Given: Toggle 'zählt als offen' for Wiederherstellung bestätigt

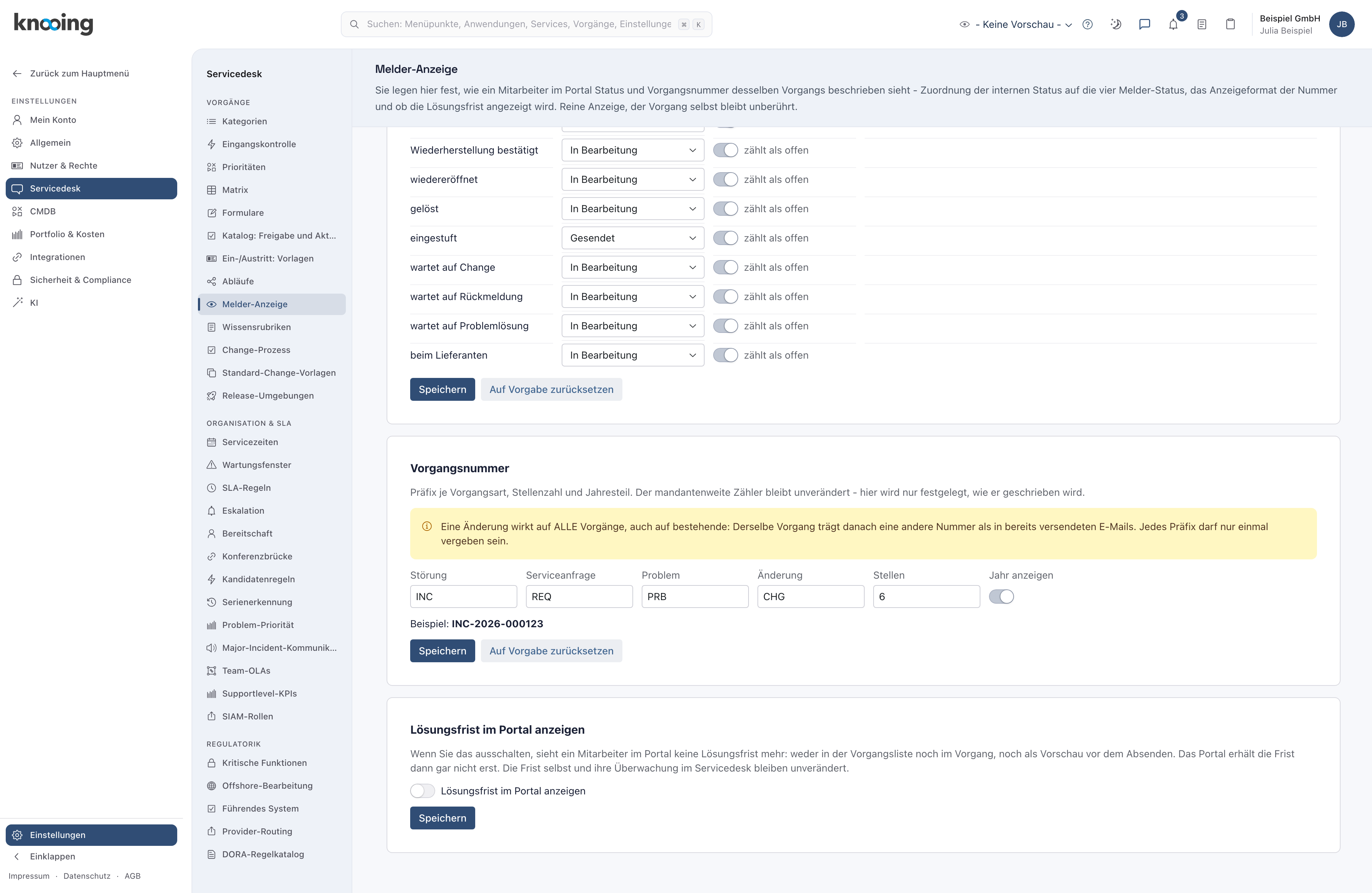Looking at the screenshot, I should click(725, 150).
